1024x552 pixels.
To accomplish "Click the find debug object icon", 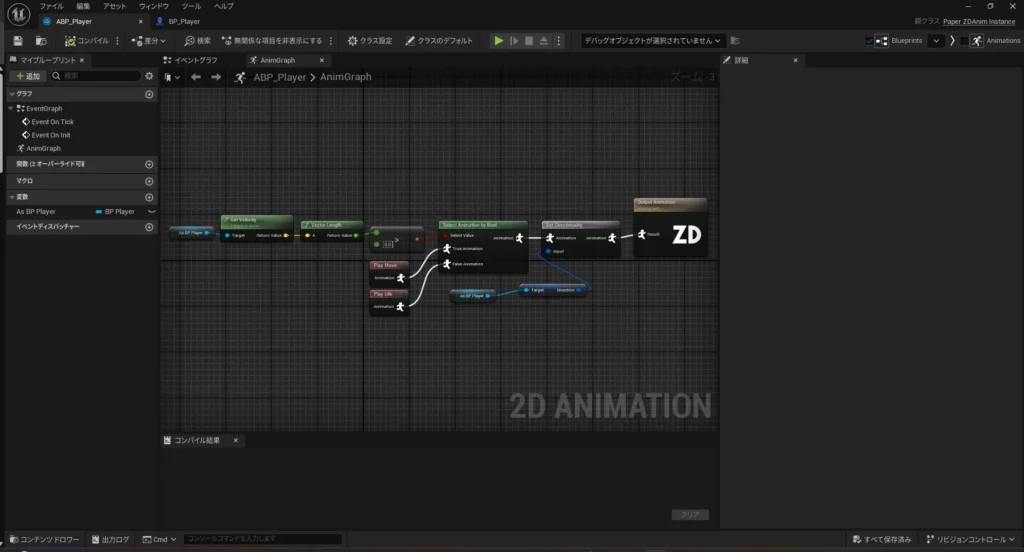I will pyautogui.click(x=735, y=41).
